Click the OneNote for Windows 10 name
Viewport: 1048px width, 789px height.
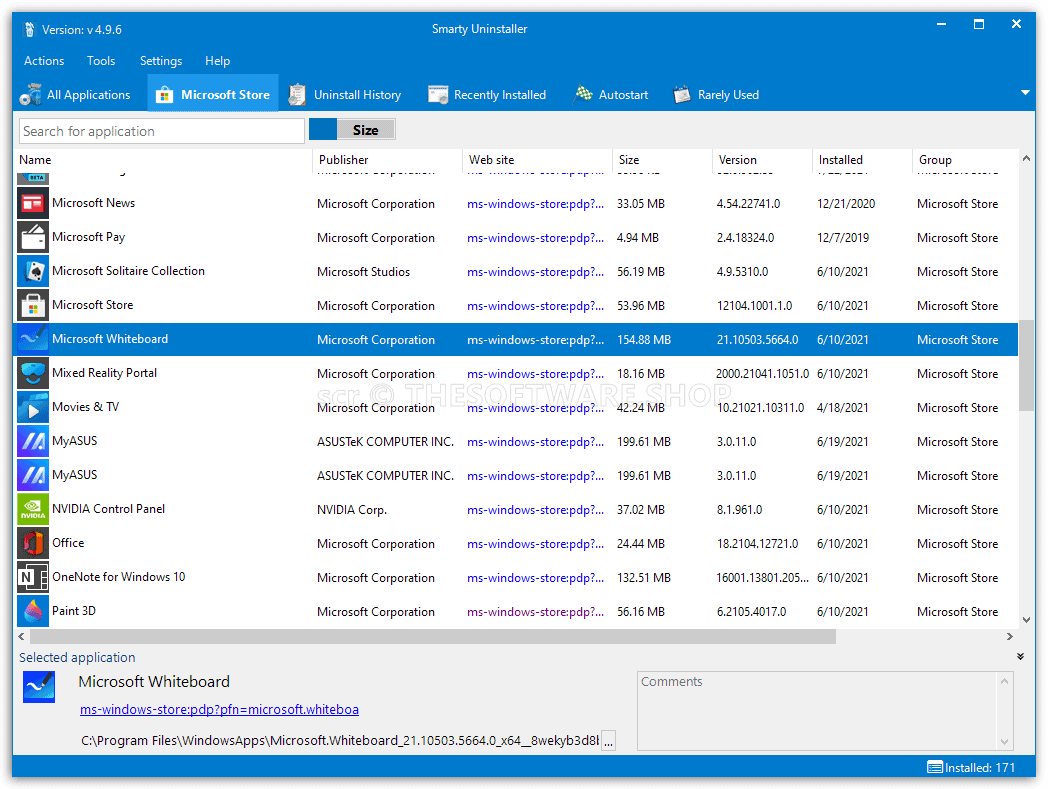pos(118,576)
